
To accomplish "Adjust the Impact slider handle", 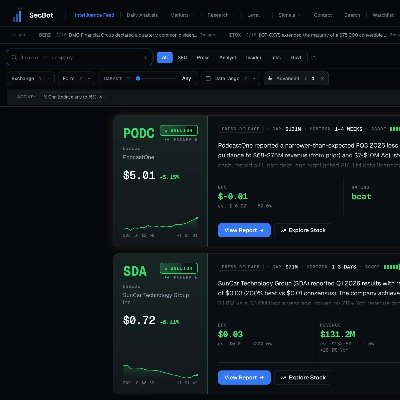I will pyautogui.click(x=138, y=78).
